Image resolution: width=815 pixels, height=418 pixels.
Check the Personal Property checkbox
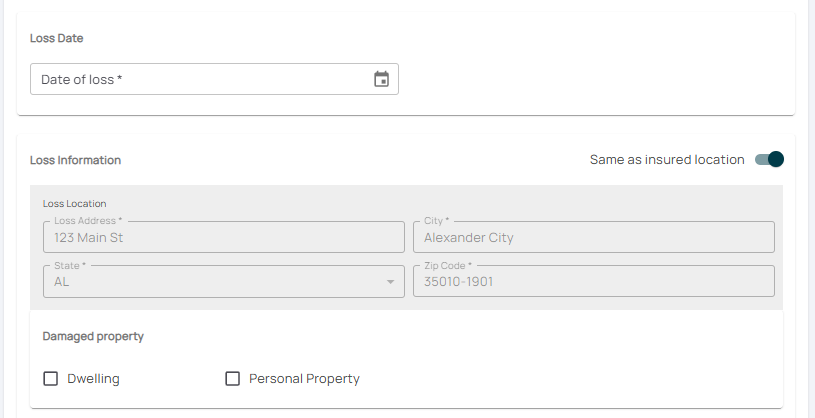[233, 379]
